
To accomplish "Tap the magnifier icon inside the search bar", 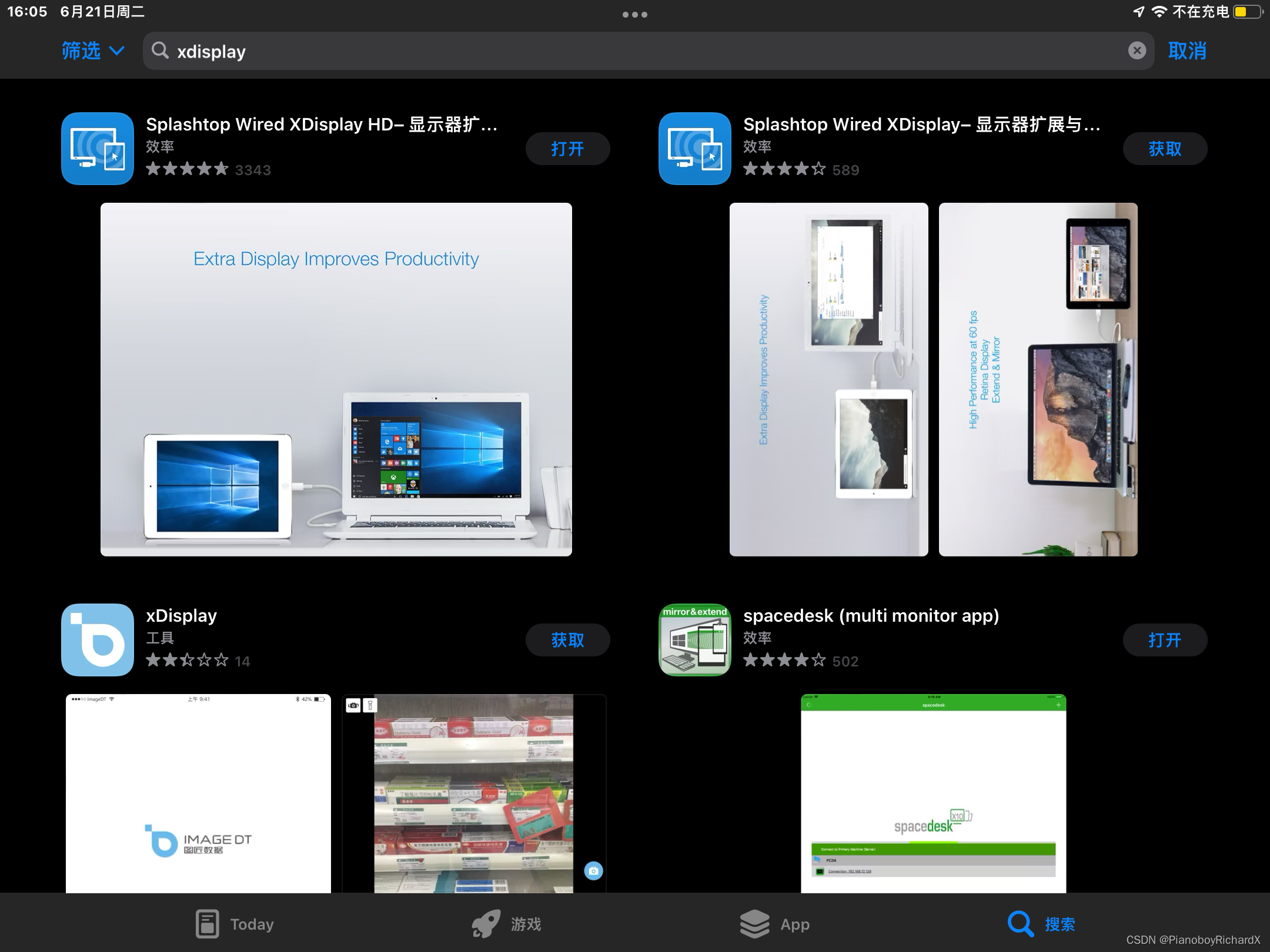I will click(161, 51).
